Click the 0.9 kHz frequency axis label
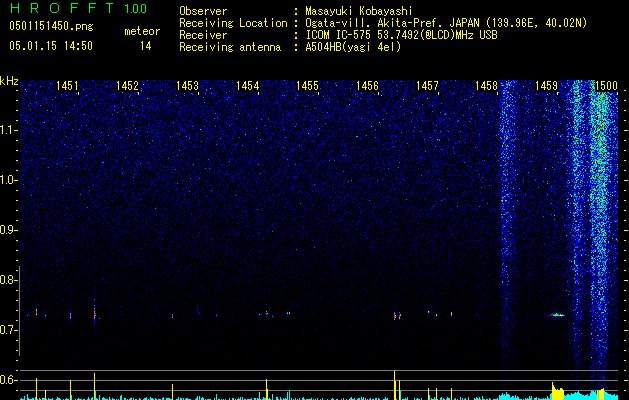 (x=9, y=230)
